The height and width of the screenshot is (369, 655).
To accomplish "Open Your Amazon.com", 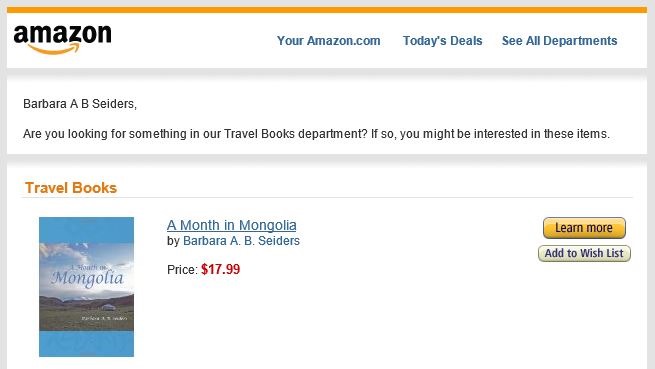I will [x=329, y=41].
